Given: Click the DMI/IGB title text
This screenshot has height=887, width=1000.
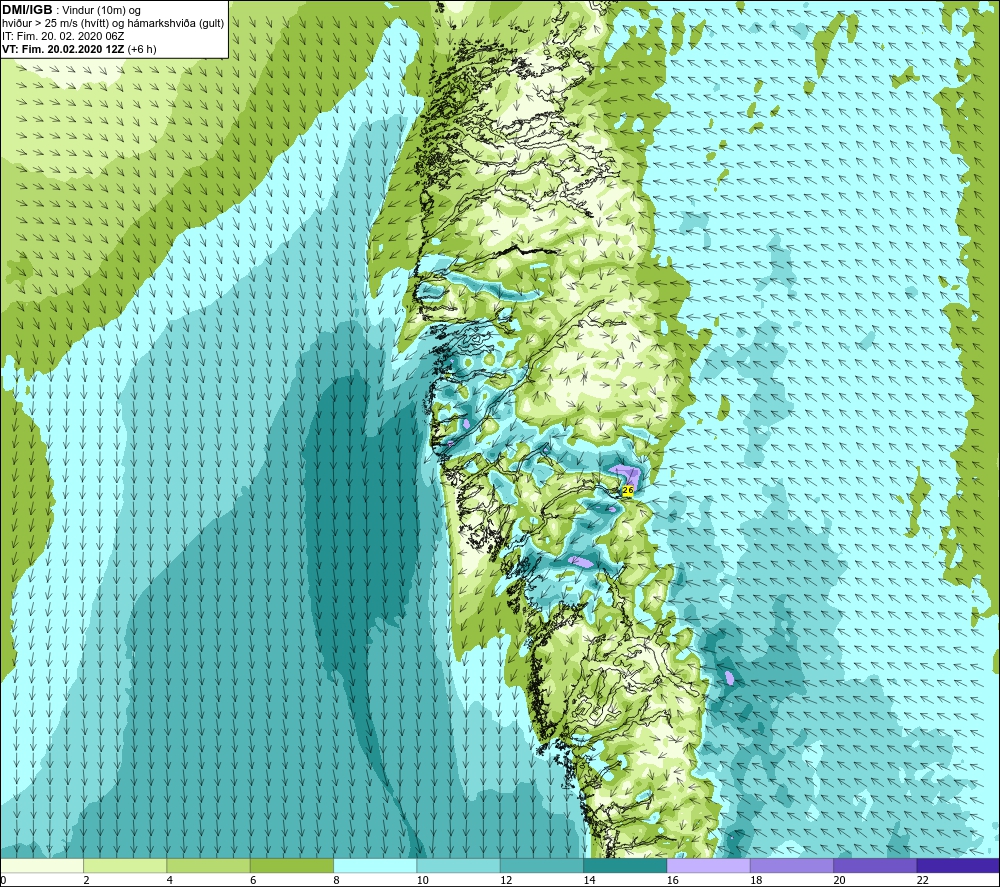Looking at the screenshot, I should click(27, 10).
